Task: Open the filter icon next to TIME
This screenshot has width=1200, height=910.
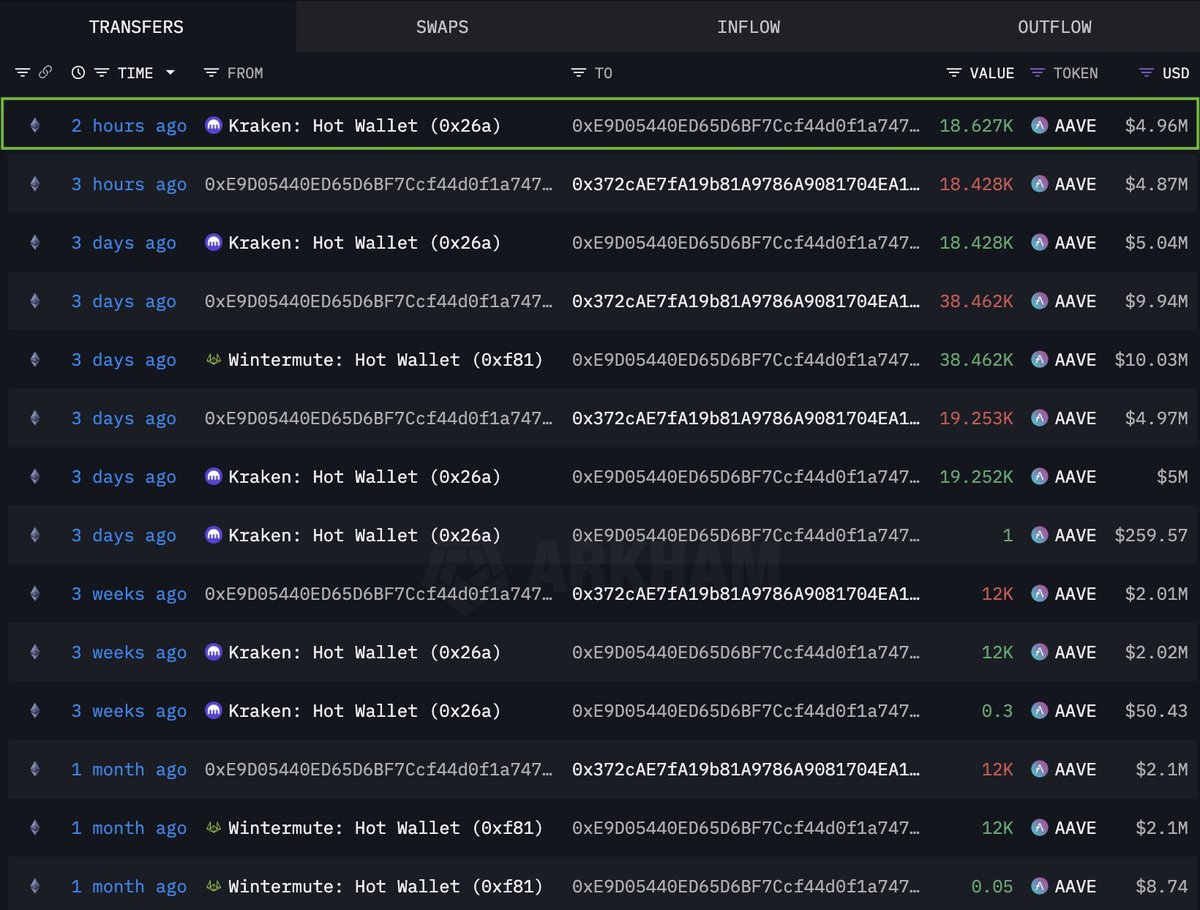Action: (101, 73)
